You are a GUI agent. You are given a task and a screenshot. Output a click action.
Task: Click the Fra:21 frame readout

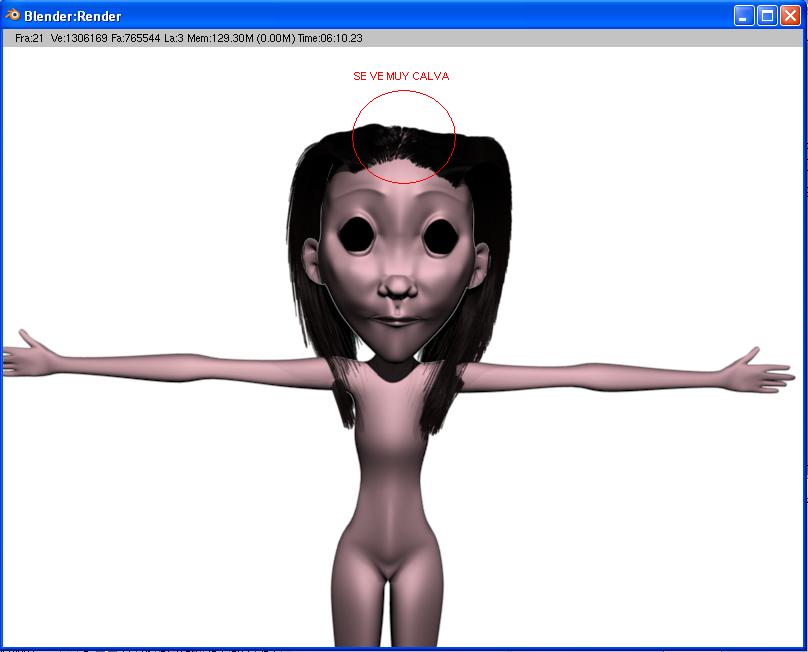(x=29, y=38)
